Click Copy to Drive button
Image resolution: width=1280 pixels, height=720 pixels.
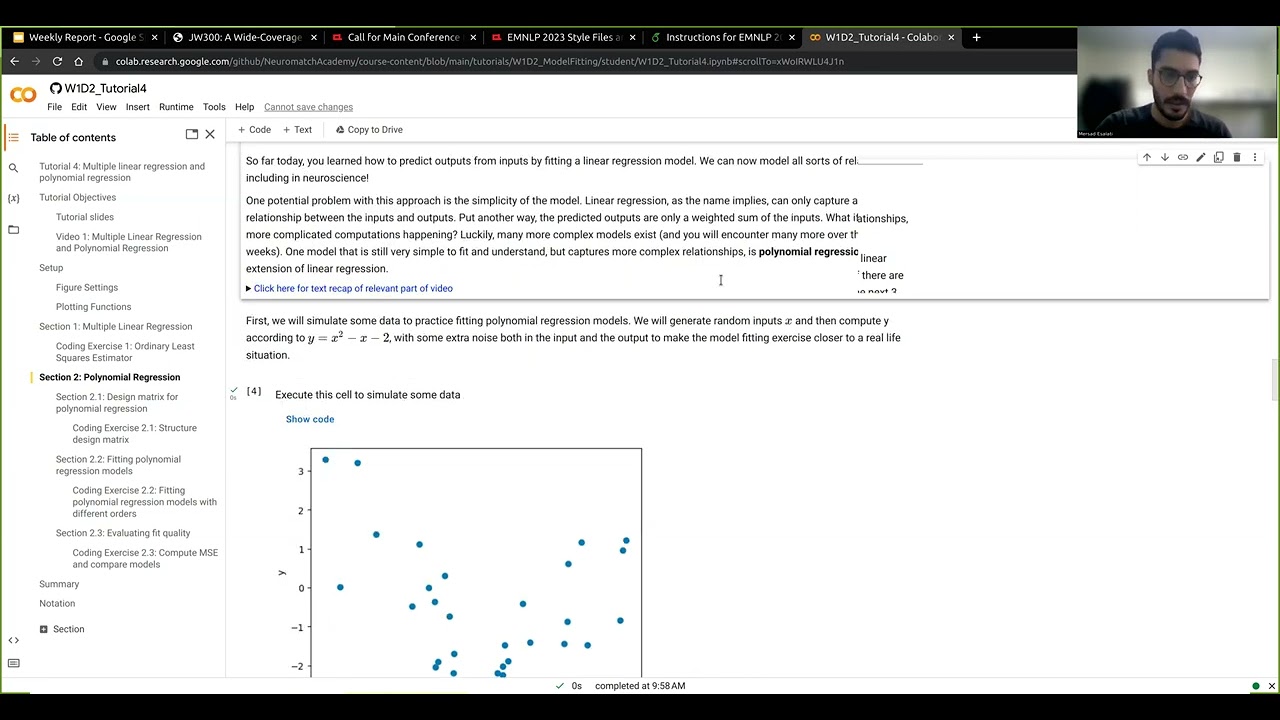coord(369,130)
